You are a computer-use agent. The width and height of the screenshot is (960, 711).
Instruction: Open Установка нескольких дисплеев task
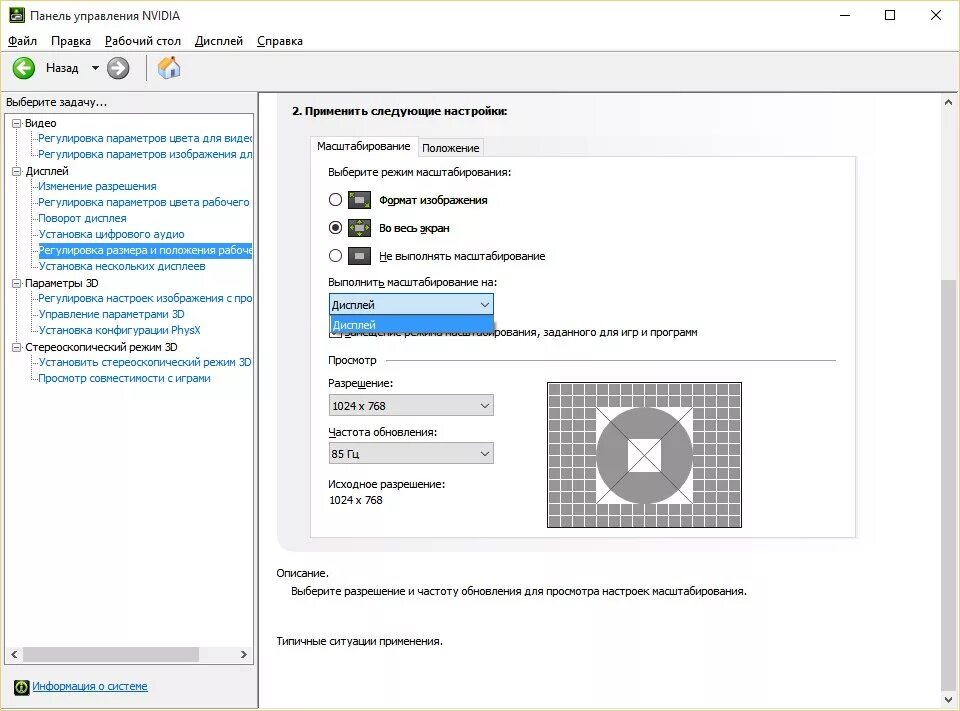122,266
